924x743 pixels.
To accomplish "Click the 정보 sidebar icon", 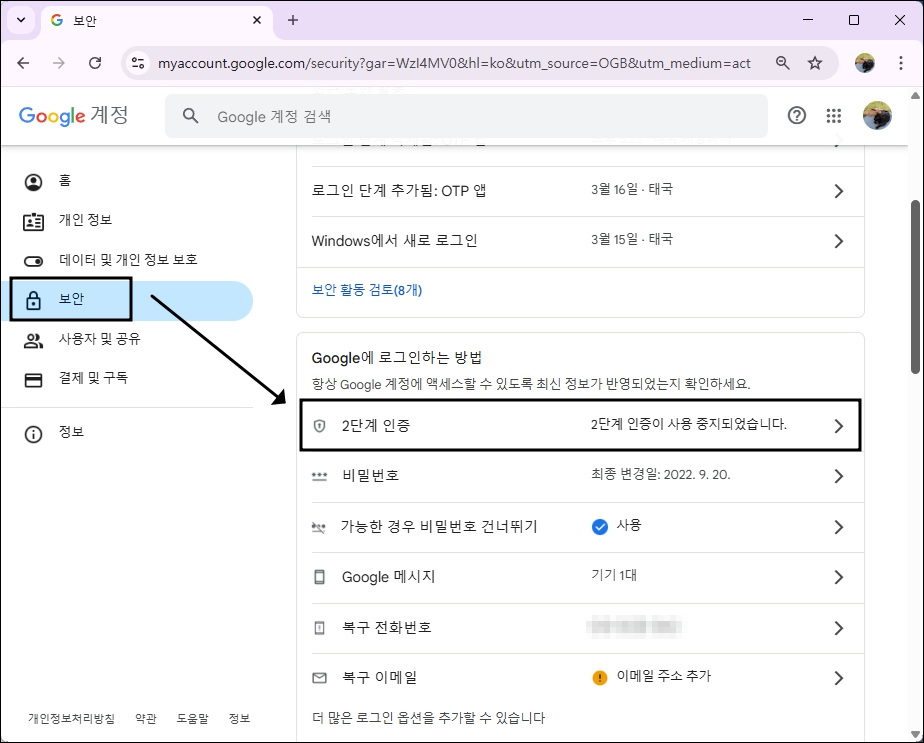I will coord(60,432).
